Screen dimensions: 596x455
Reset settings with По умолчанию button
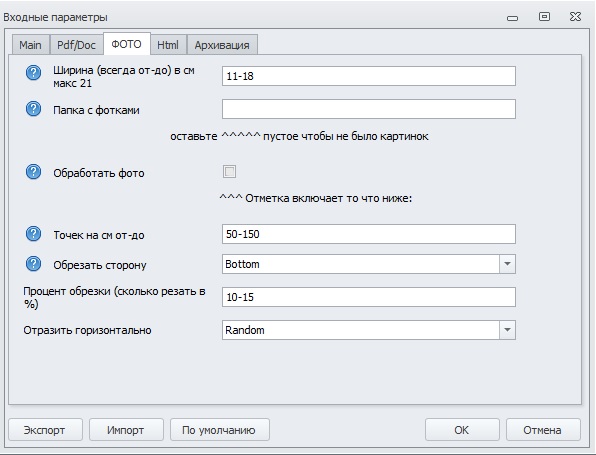point(220,430)
